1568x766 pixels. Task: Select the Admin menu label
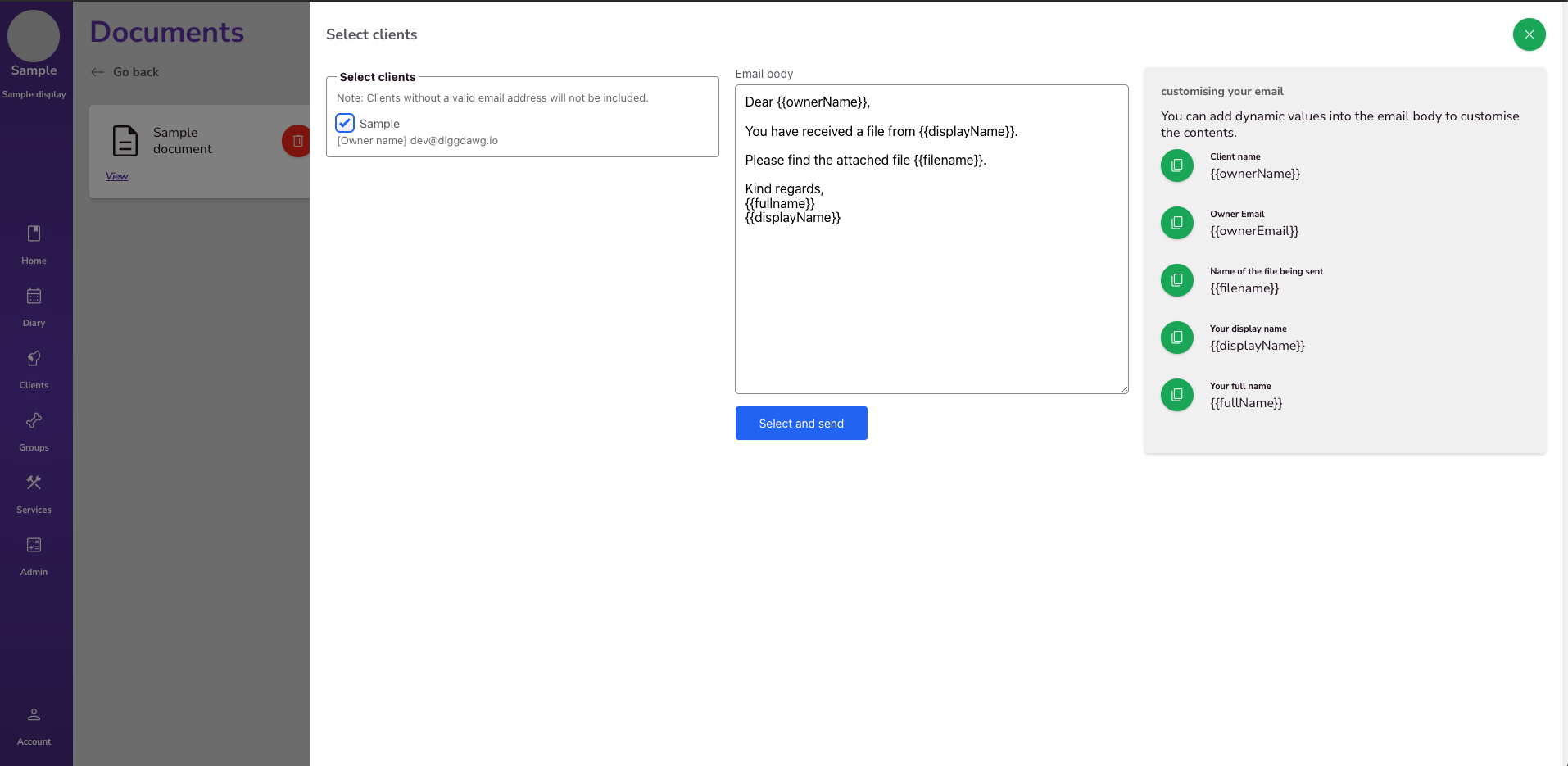click(34, 572)
